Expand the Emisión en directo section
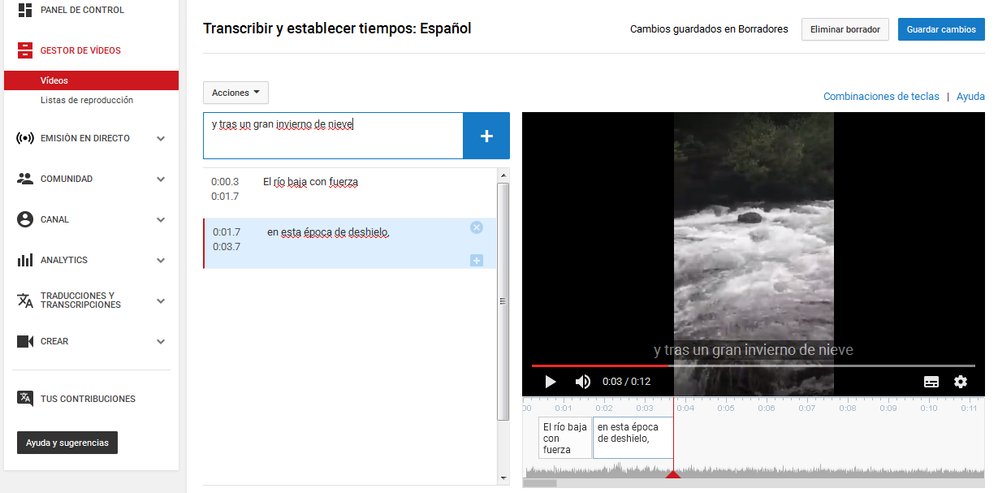 160,138
